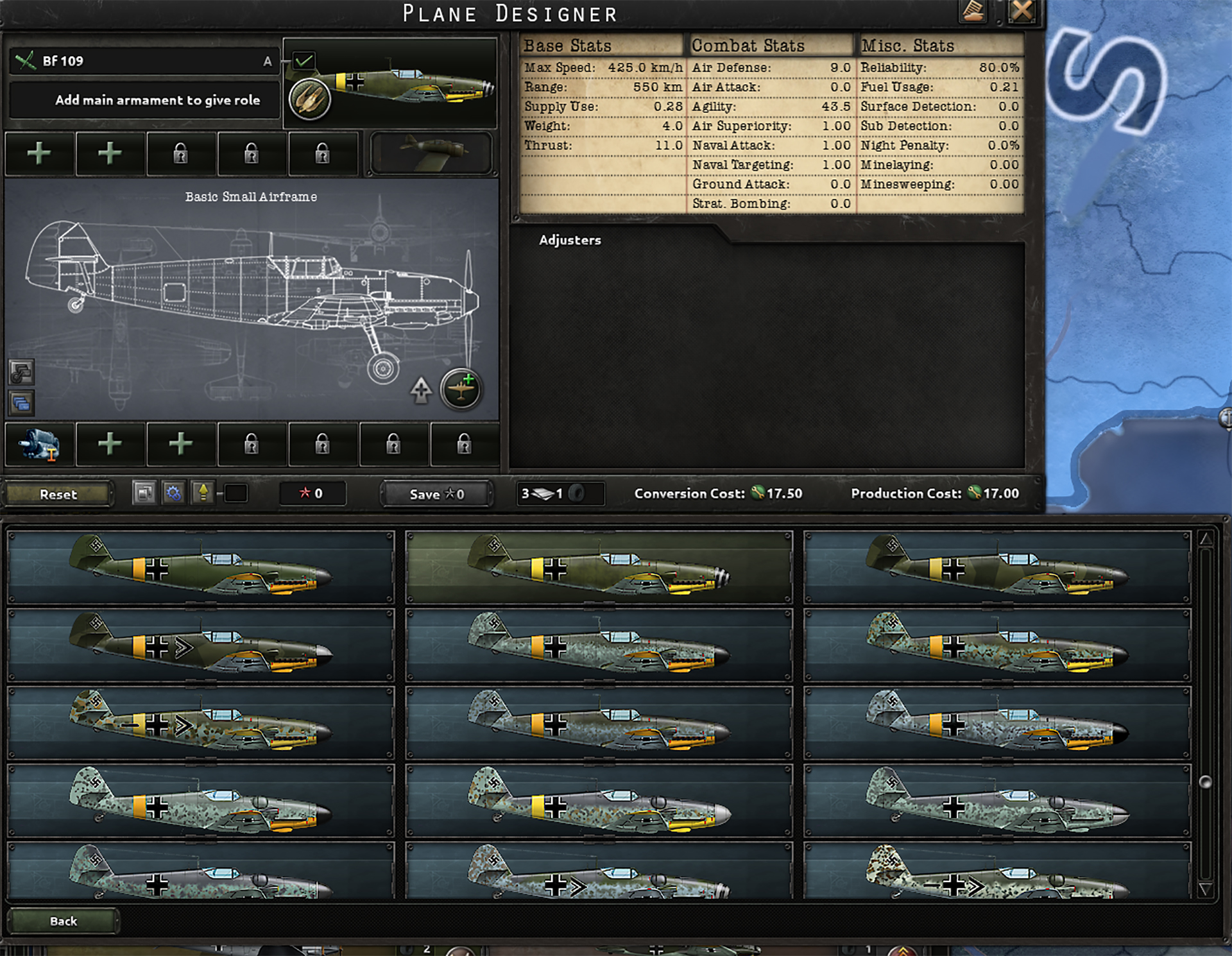Click the Save button
Image resolution: width=1232 pixels, height=956 pixels.
click(436, 494)
